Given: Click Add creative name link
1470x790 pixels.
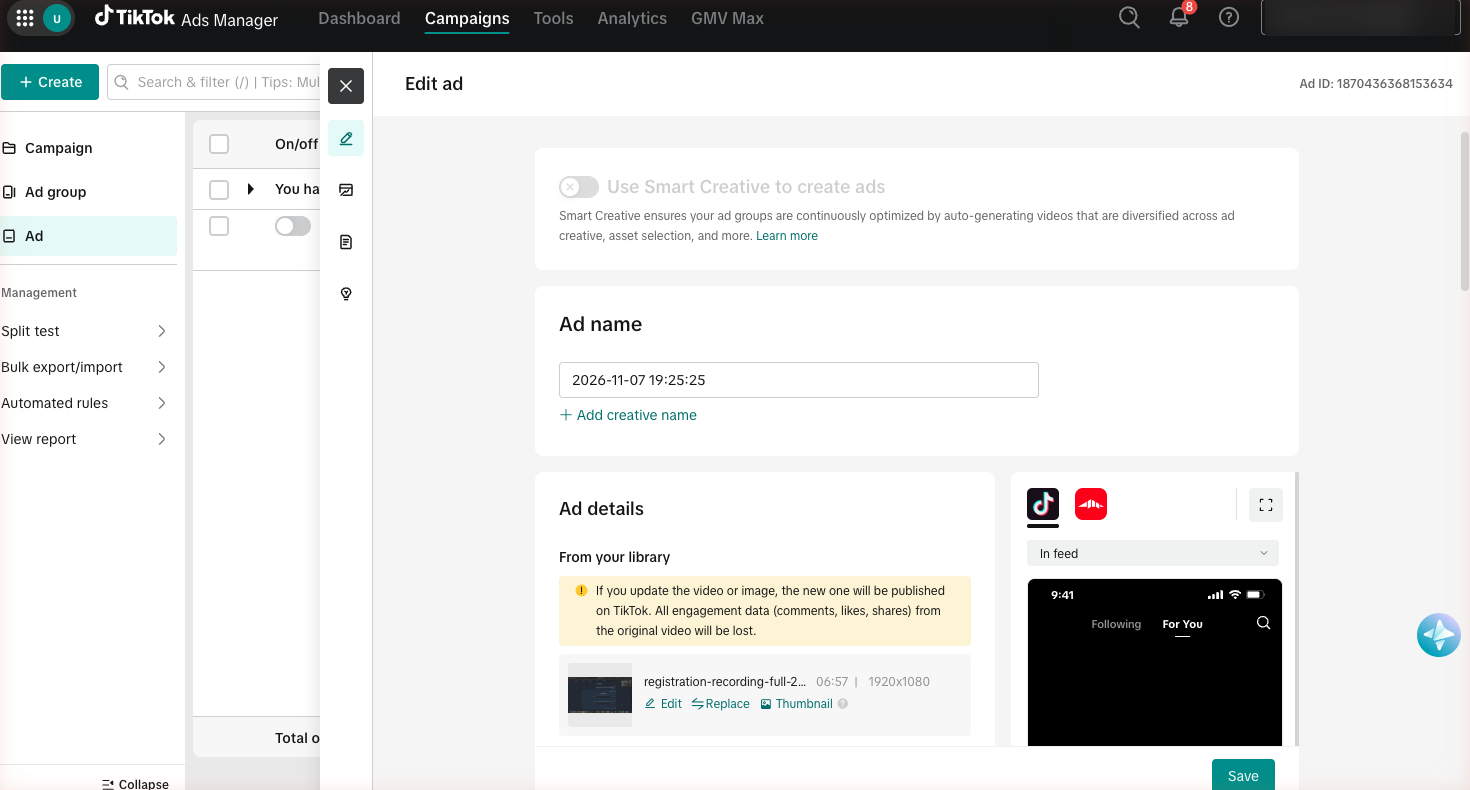Looking at the screenshot, I should [x=628, y=415].
